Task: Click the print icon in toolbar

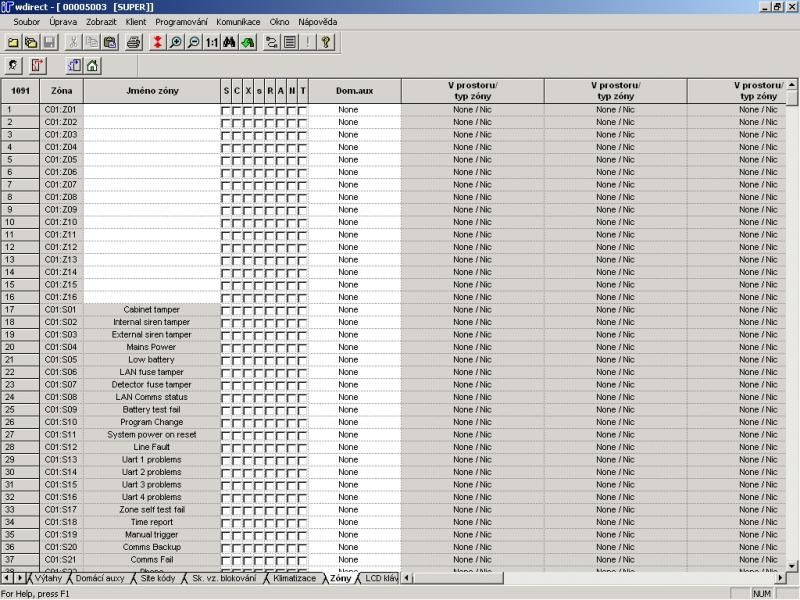Action: coord(133,42)
